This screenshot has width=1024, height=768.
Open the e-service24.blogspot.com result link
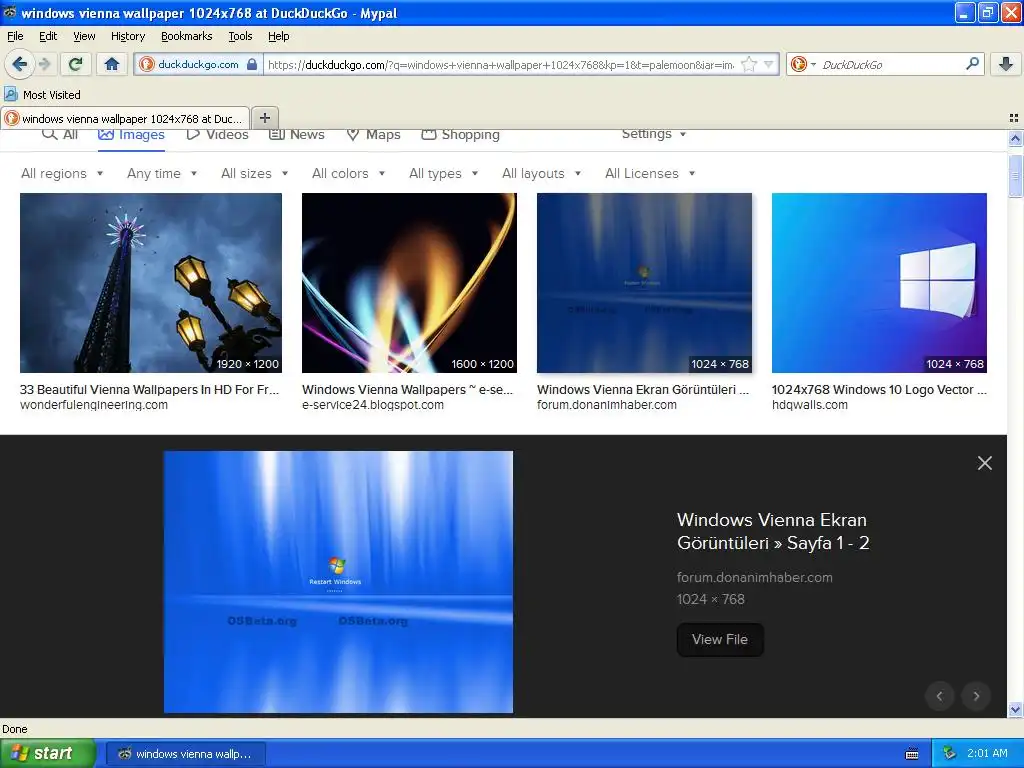coord(372,405)
